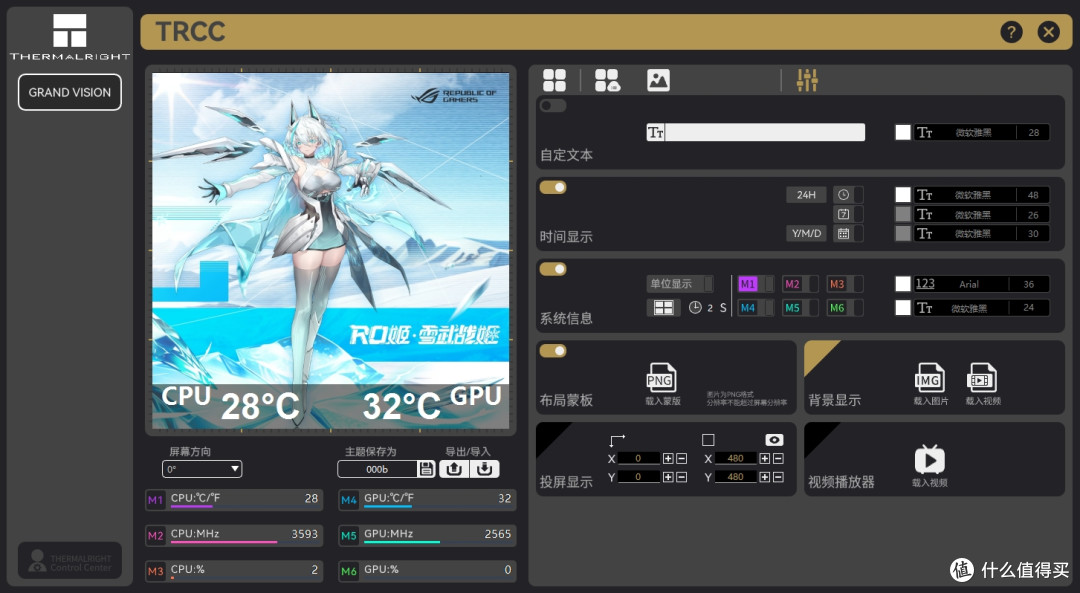Click the custom text input box

(x=756, y=132)
